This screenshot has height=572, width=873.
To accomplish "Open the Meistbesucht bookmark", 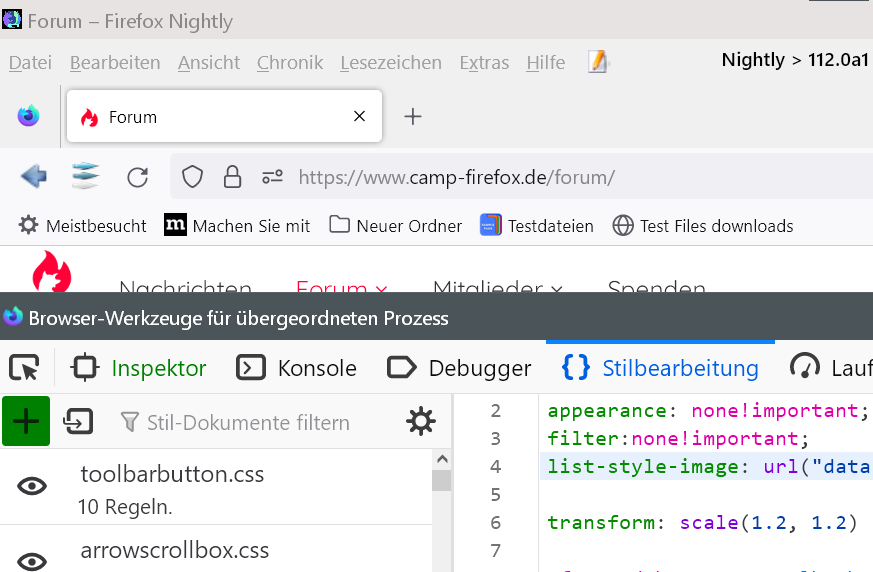I will [x=83, y=226].
